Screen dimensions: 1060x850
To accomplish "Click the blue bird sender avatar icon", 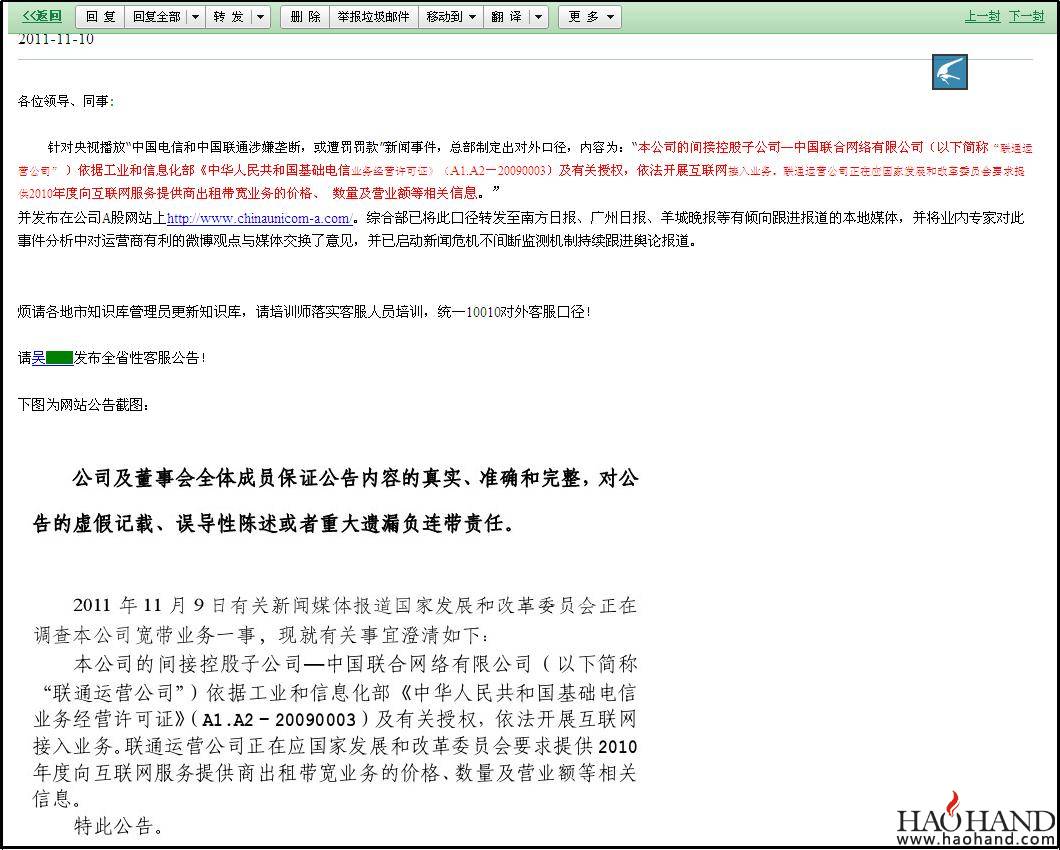I will point(950,72).
